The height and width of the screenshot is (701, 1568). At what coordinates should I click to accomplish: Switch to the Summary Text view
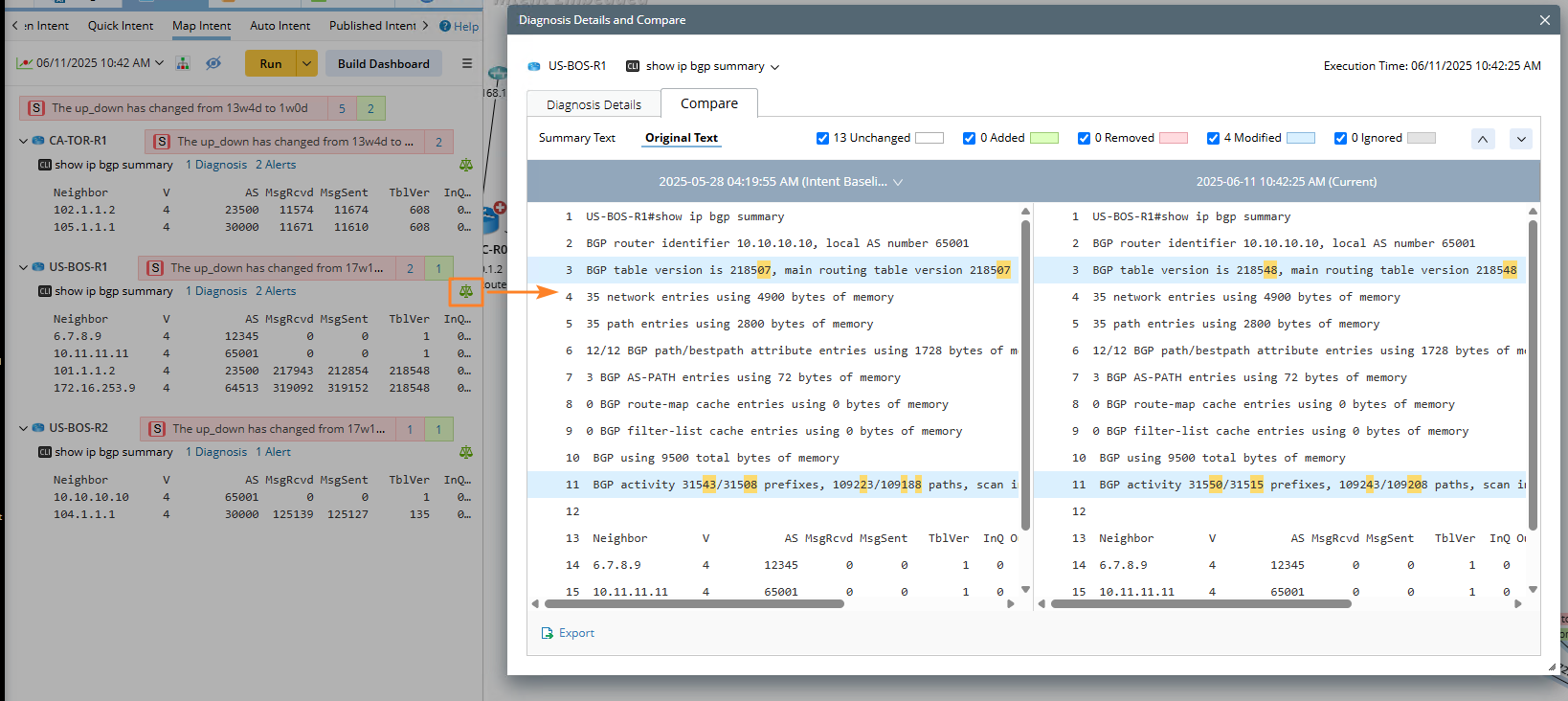[577, 138]
